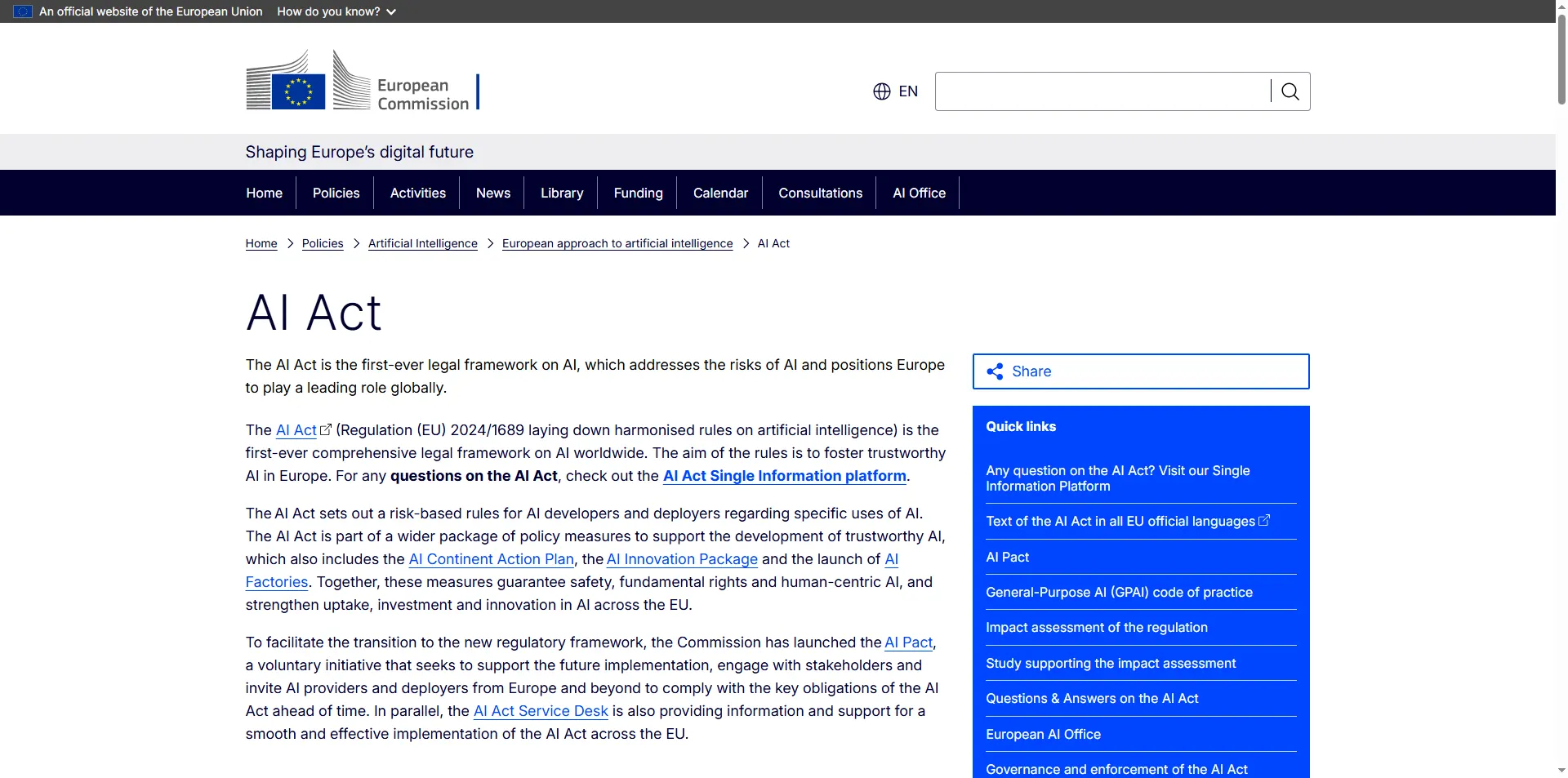Click the AI Act page heading
Image resolution: width=1568 pixels, height=778 pixels.
point(314,313)
